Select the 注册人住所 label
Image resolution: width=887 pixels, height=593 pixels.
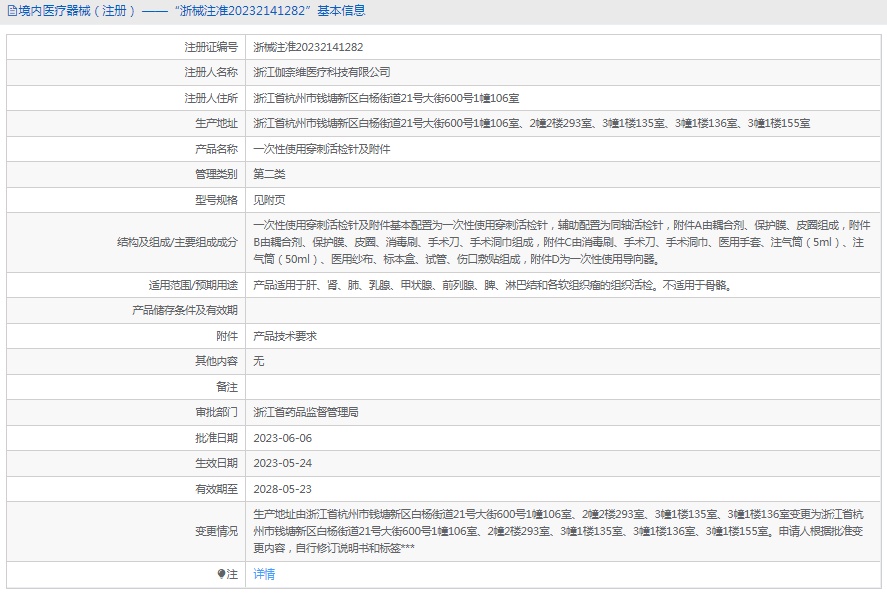[211, 98]
